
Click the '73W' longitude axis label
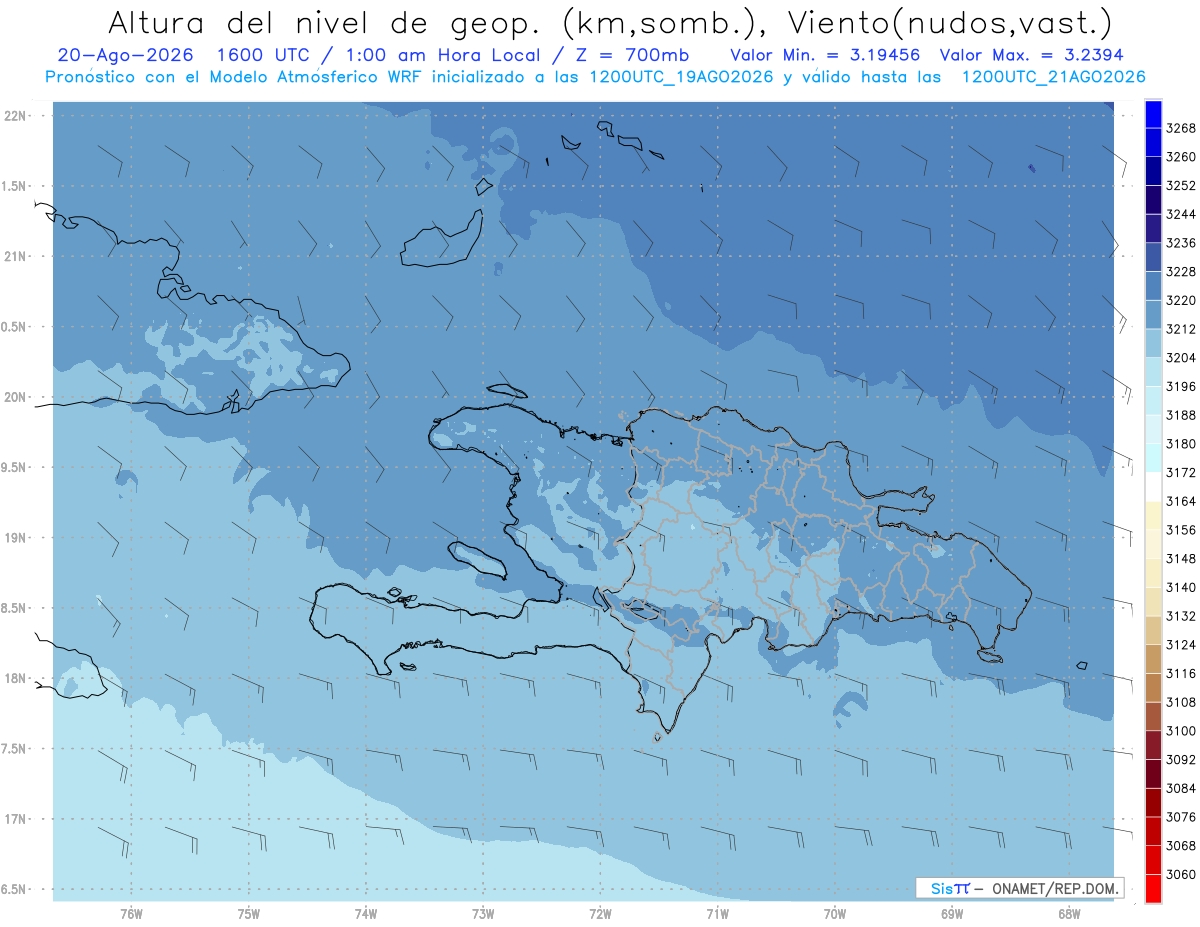pos(483,913)
